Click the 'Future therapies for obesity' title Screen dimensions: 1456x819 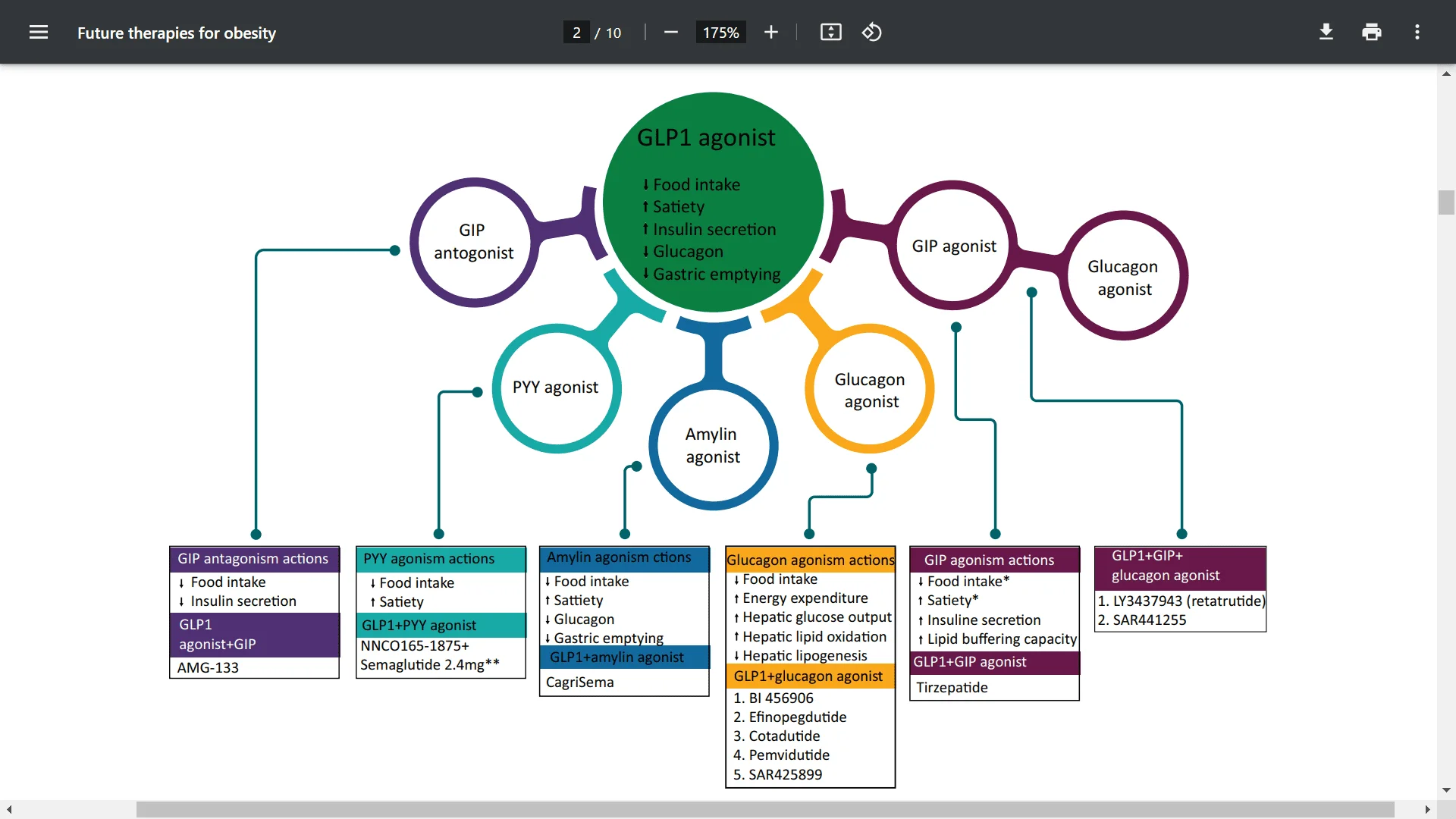(x=177, y=33)
